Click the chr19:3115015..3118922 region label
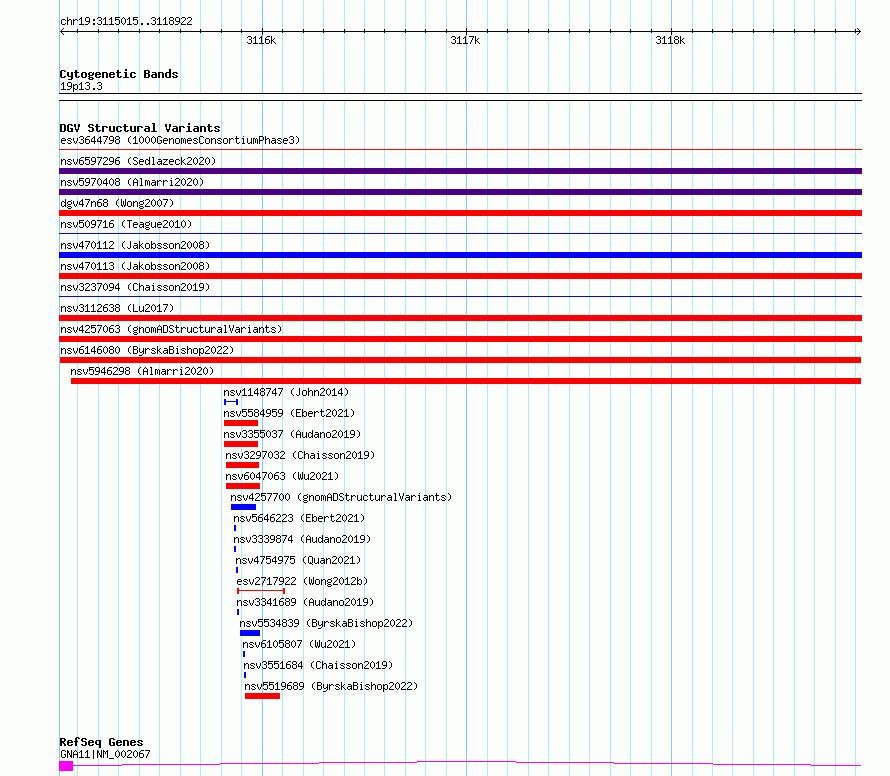This screenshot has width=890, height=776. (x=126, y=22)
